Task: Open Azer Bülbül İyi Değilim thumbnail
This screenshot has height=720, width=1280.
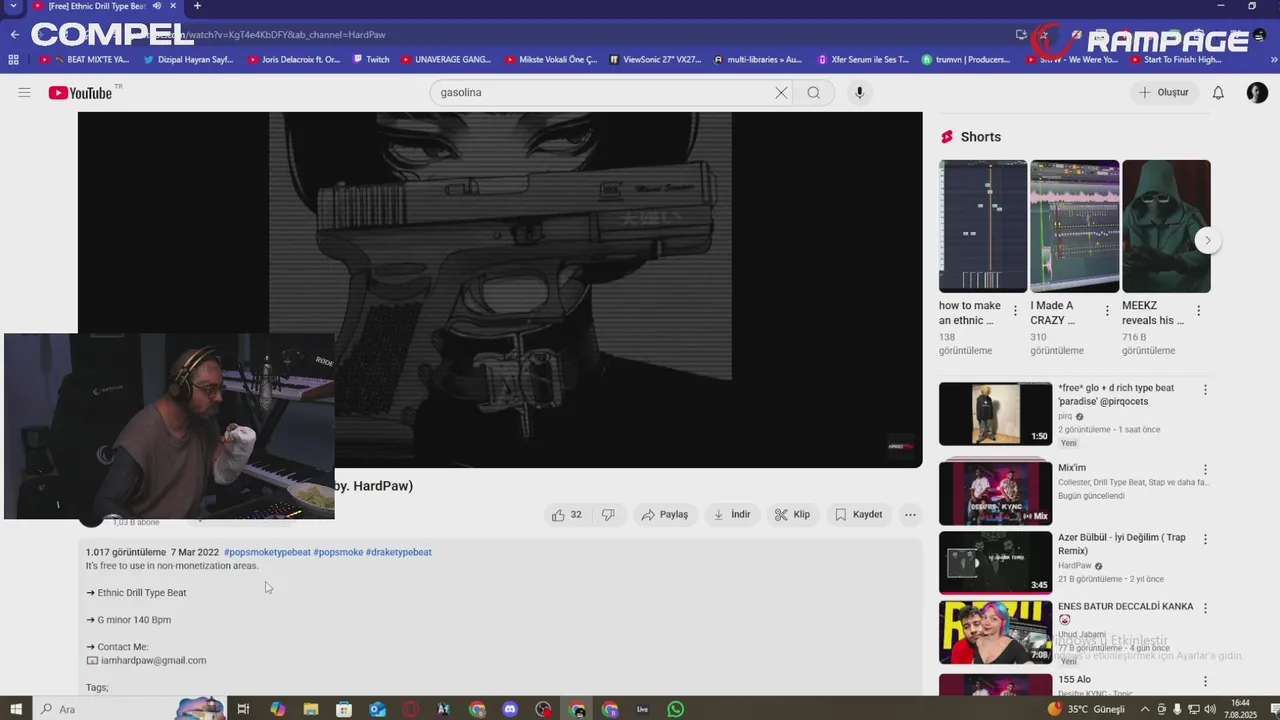Action: (996, 562)
